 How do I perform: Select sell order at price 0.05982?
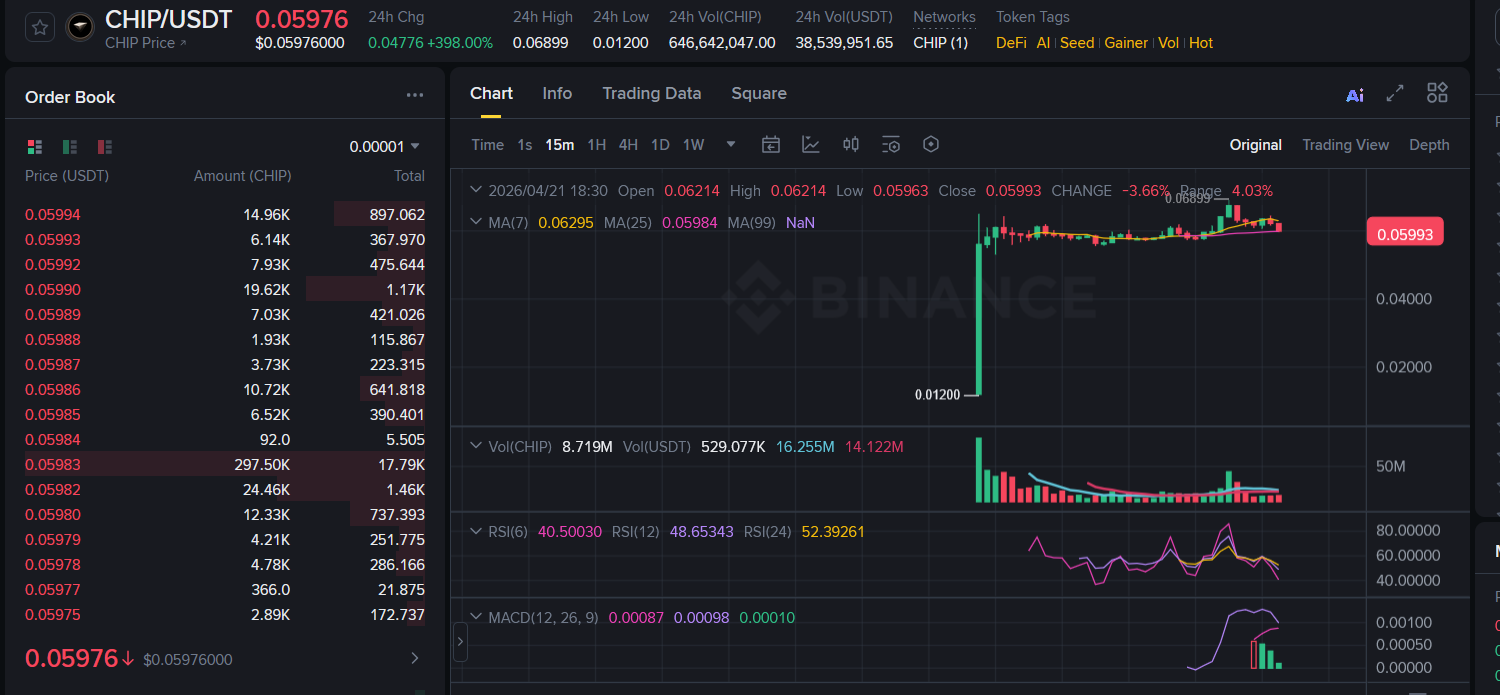coord(225,489)
